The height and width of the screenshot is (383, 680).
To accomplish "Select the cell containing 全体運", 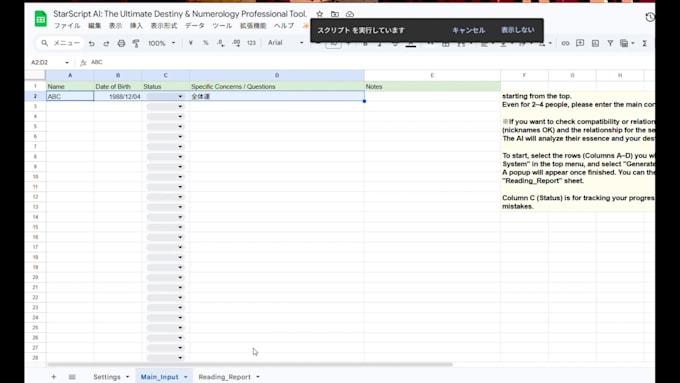I will tap(277, 96).
